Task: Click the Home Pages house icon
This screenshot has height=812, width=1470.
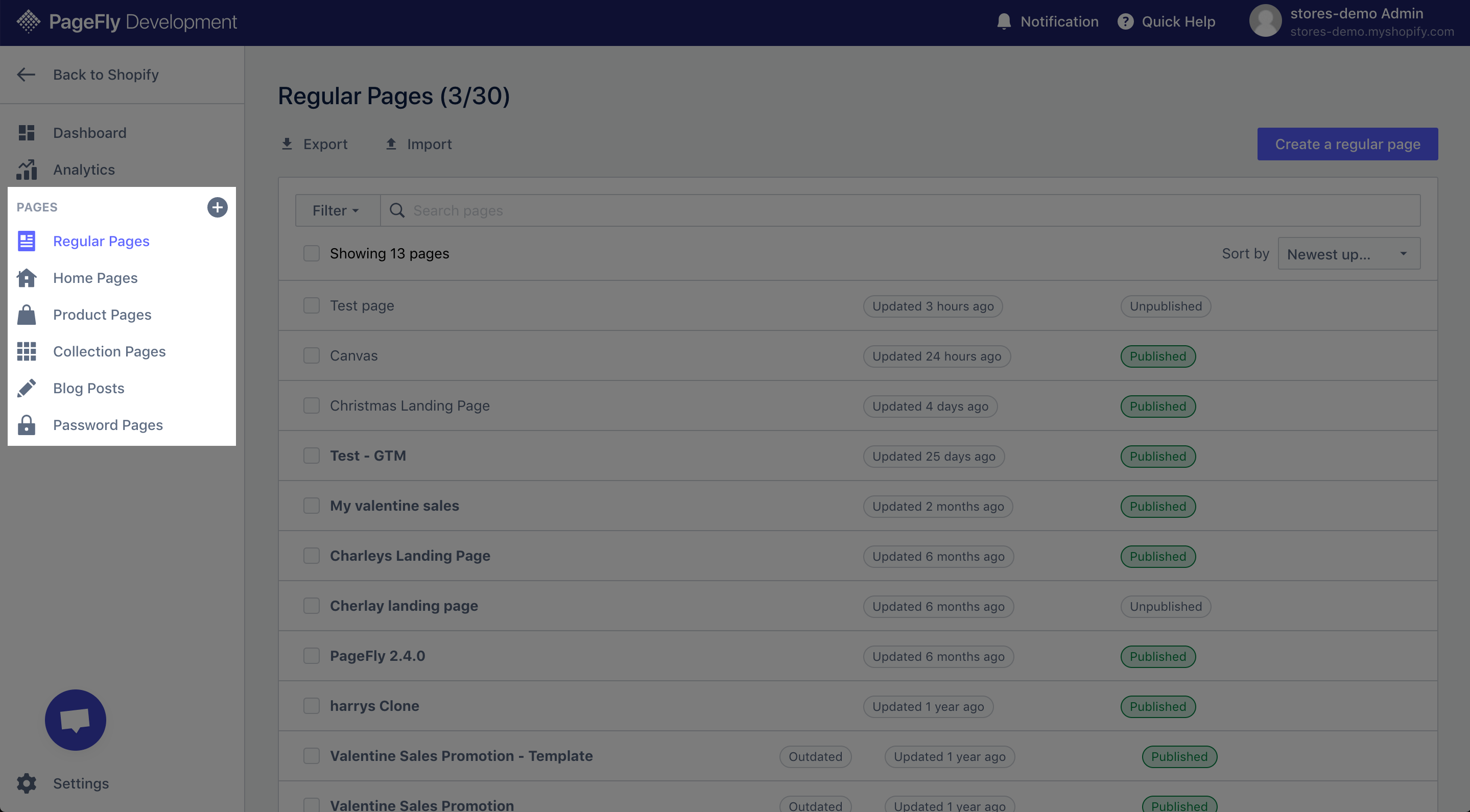Action: tap(26, 278)
